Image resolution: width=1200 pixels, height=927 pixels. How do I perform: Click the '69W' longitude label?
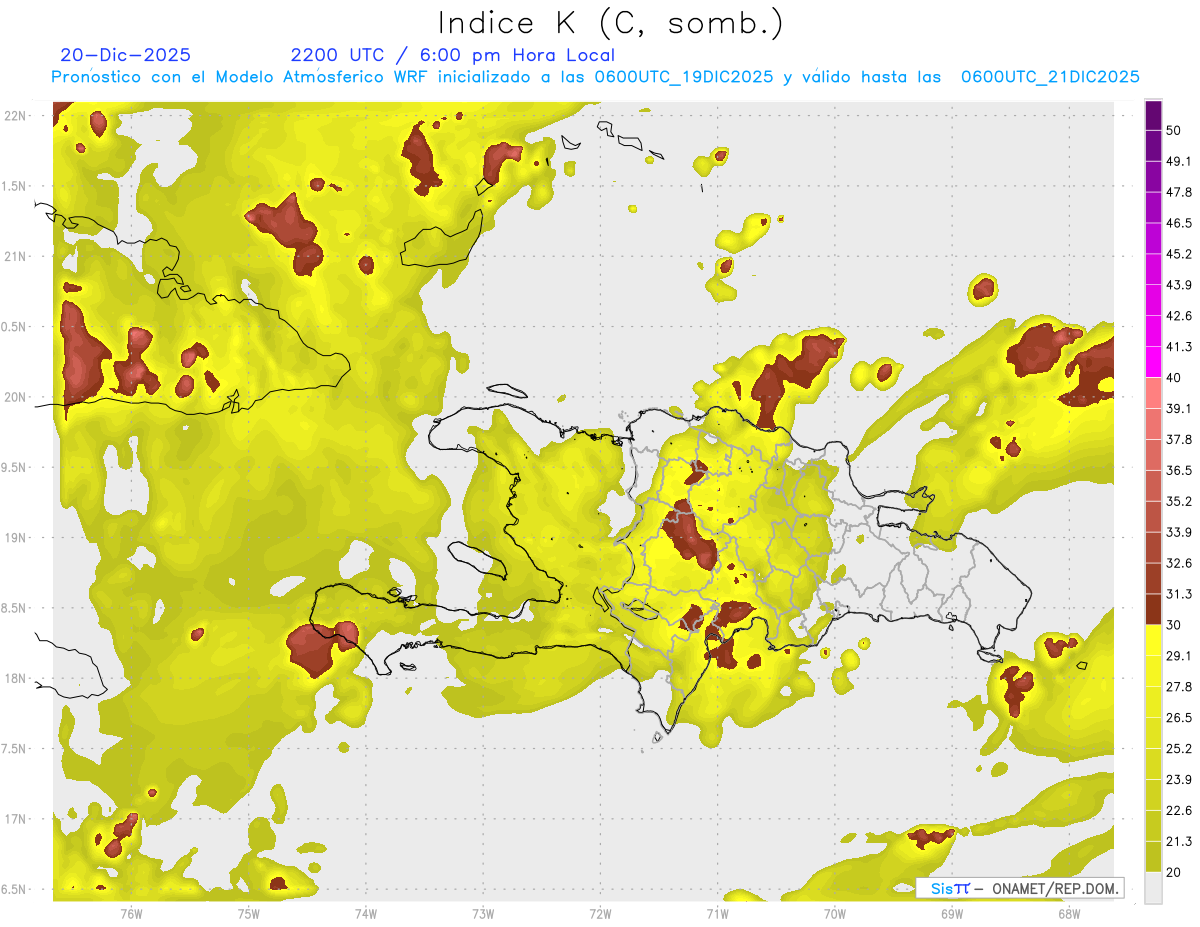952,913
